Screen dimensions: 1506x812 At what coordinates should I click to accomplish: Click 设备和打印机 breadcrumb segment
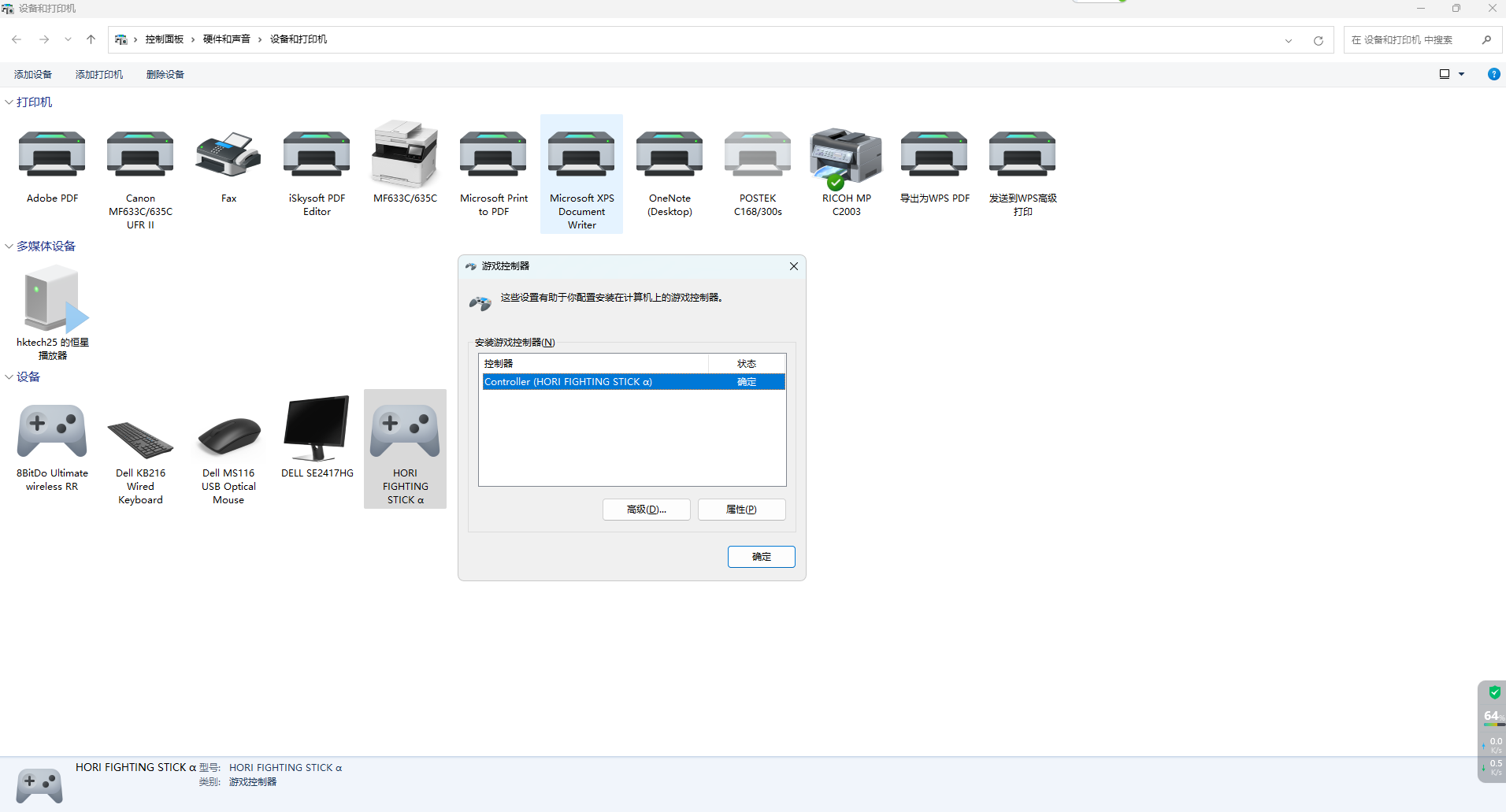(x=299, y=39)
